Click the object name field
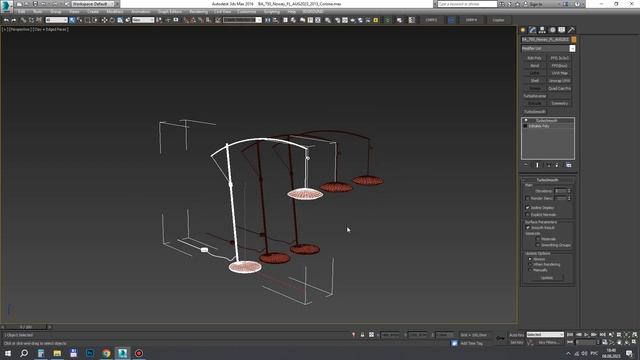 [545, 40]
